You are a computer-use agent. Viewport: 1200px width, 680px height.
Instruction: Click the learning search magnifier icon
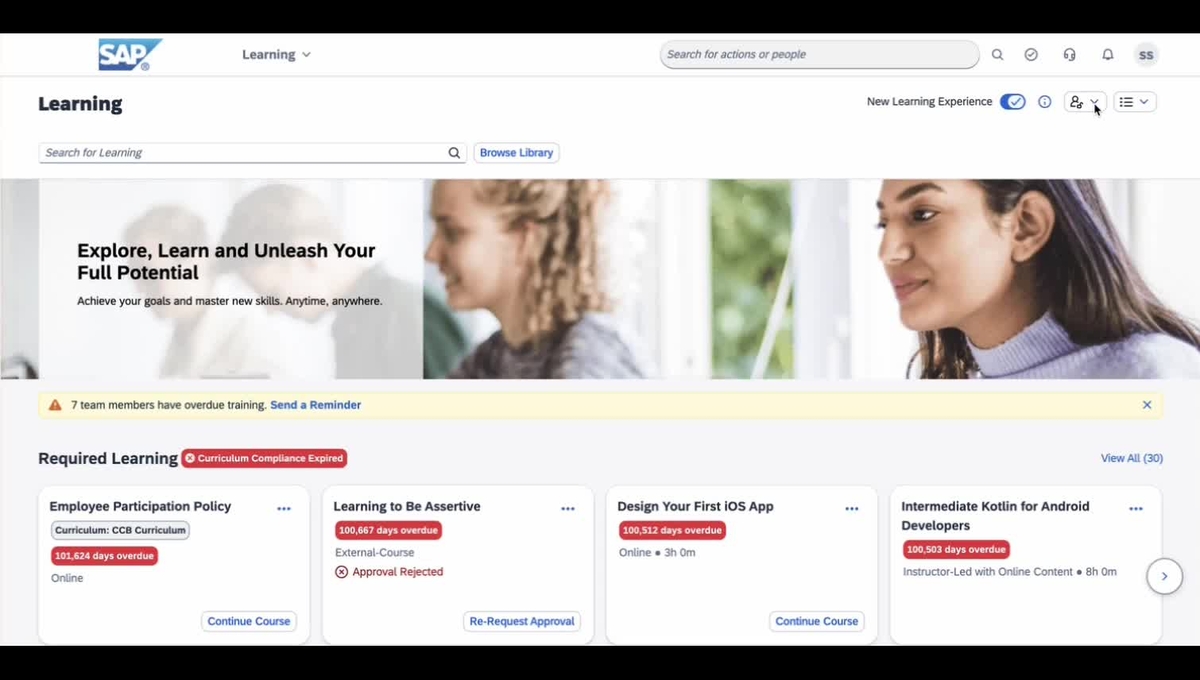pyautogui.click(x=454, y=153)
